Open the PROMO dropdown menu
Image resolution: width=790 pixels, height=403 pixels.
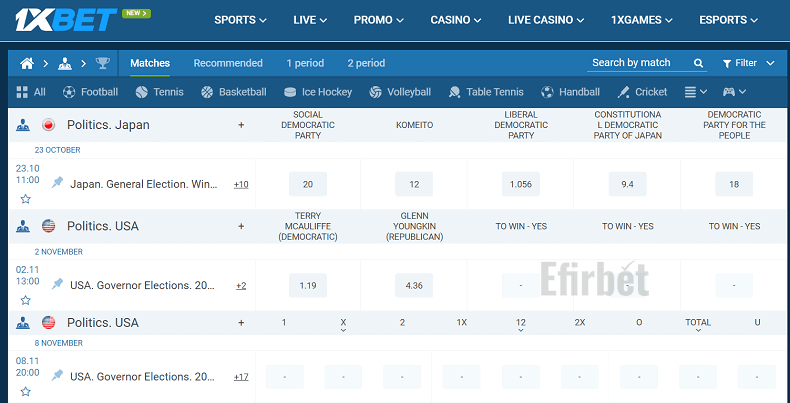tap(378, 20)
